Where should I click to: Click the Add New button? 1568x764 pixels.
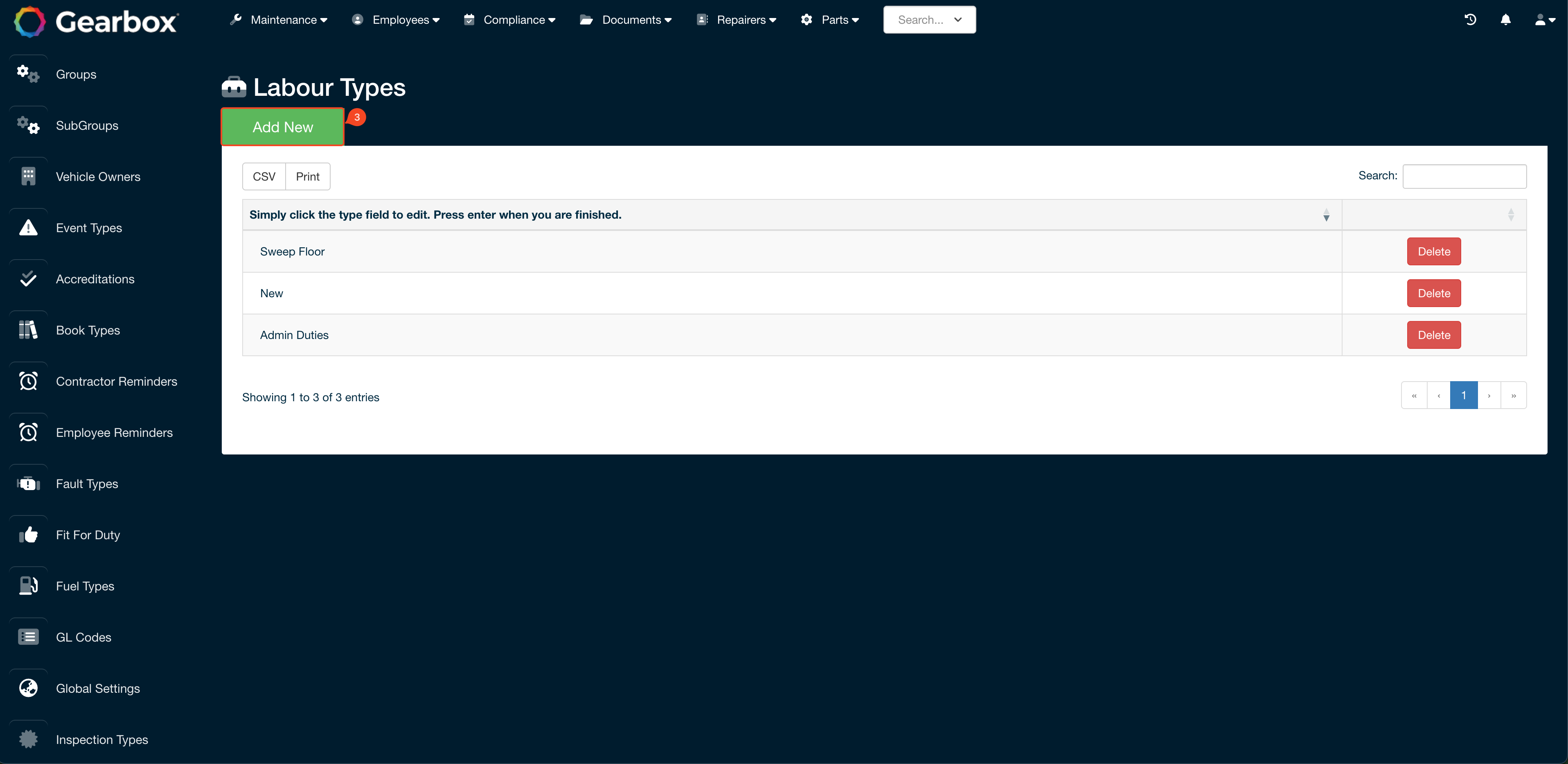click(282, 127)
